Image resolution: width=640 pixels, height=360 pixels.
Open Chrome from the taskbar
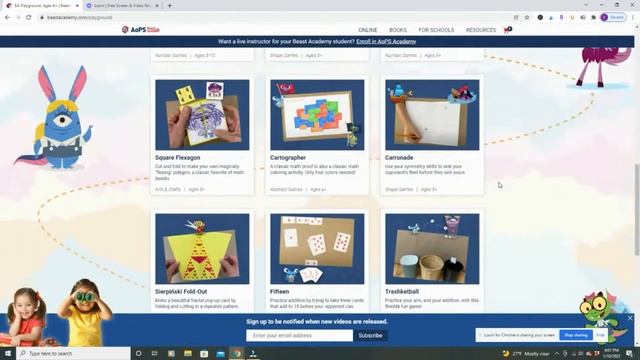pyautogui.click(x=237, y=353)
